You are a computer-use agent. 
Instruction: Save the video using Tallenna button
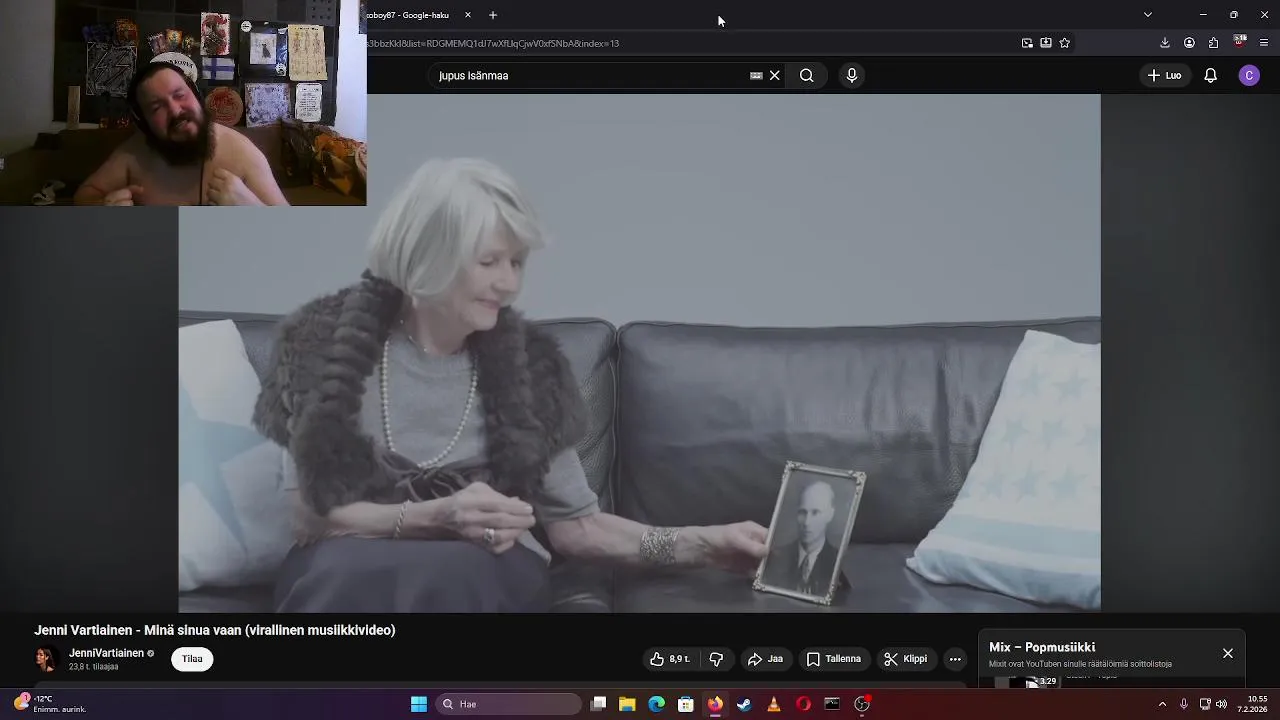click(833, 659)
